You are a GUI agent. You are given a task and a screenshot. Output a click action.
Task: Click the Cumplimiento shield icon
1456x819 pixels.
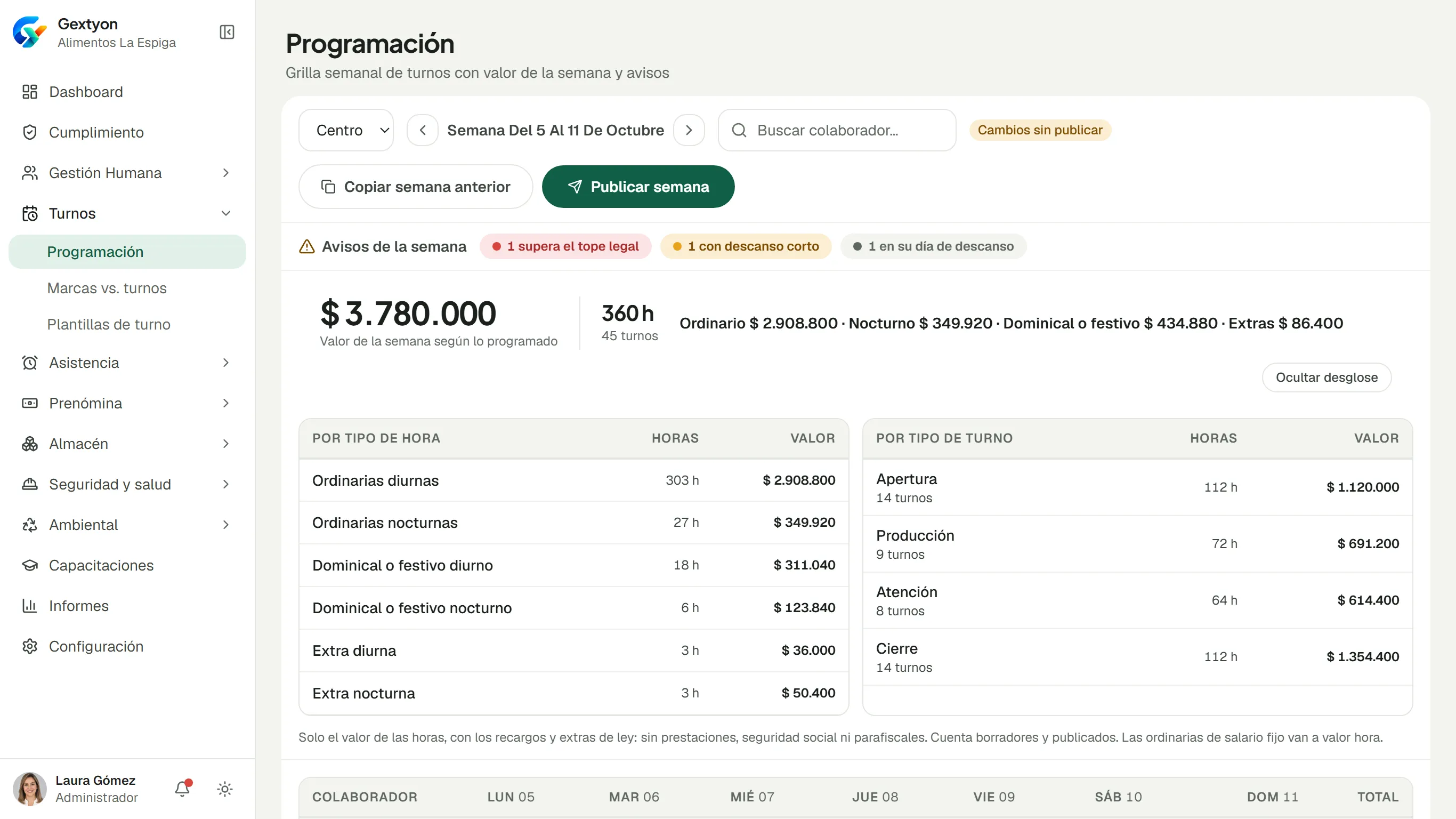coord(29,132)
